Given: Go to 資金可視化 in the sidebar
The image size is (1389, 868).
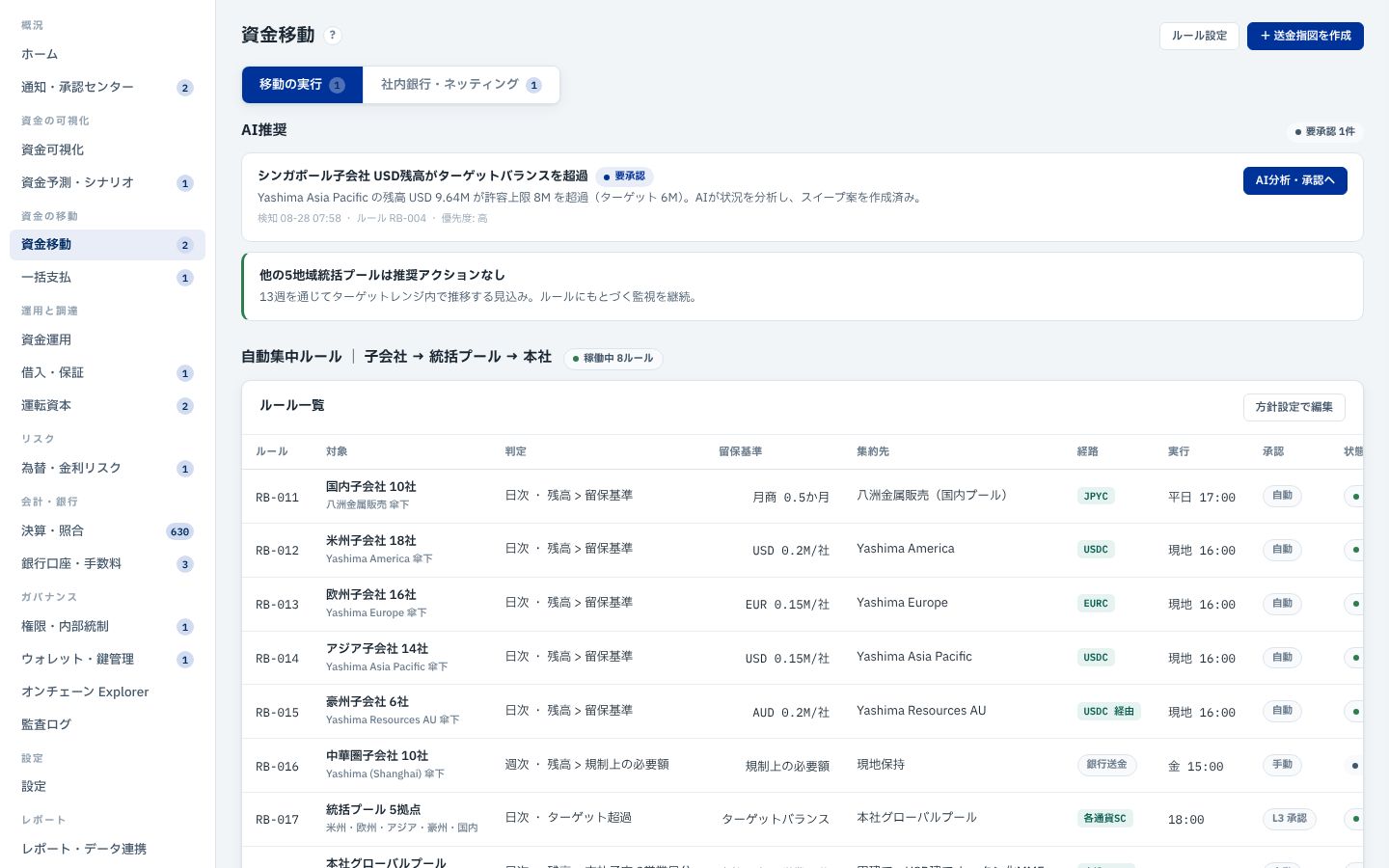Looking at the screenshot, I should coord(107,149).
